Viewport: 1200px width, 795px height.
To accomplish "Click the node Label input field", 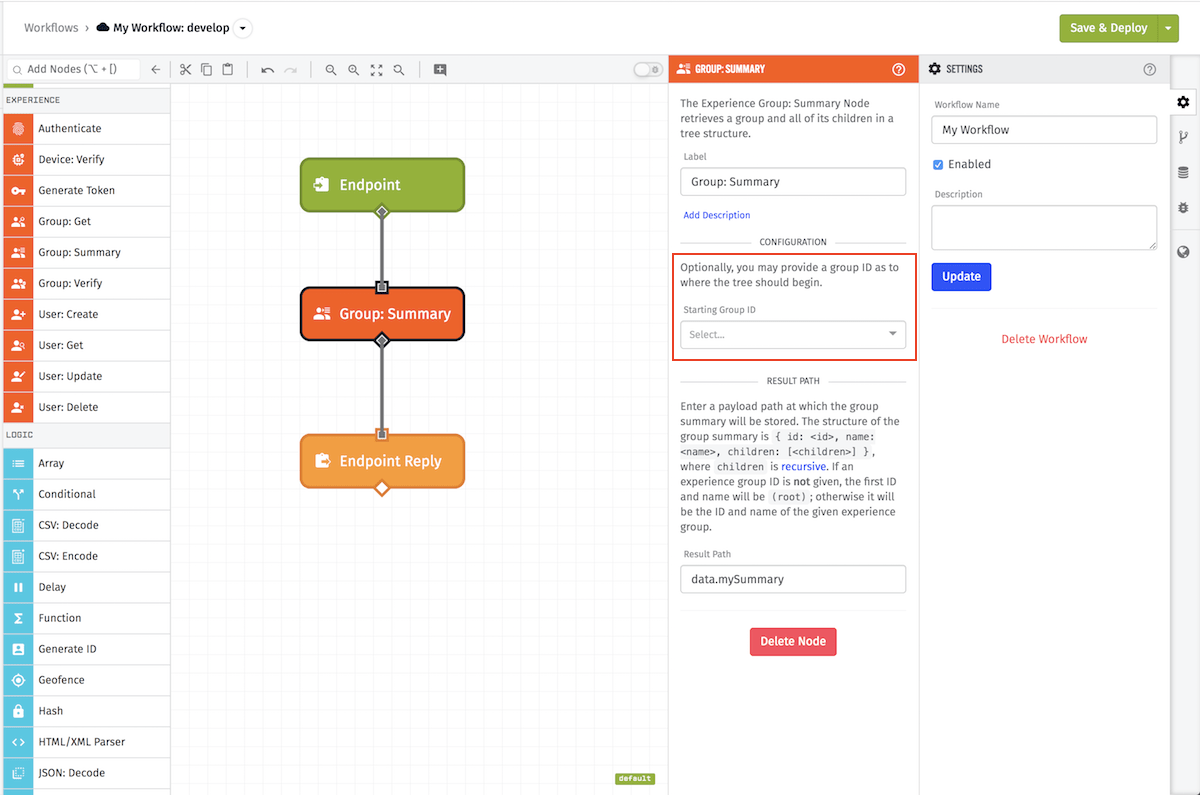I will coord(793,182).
